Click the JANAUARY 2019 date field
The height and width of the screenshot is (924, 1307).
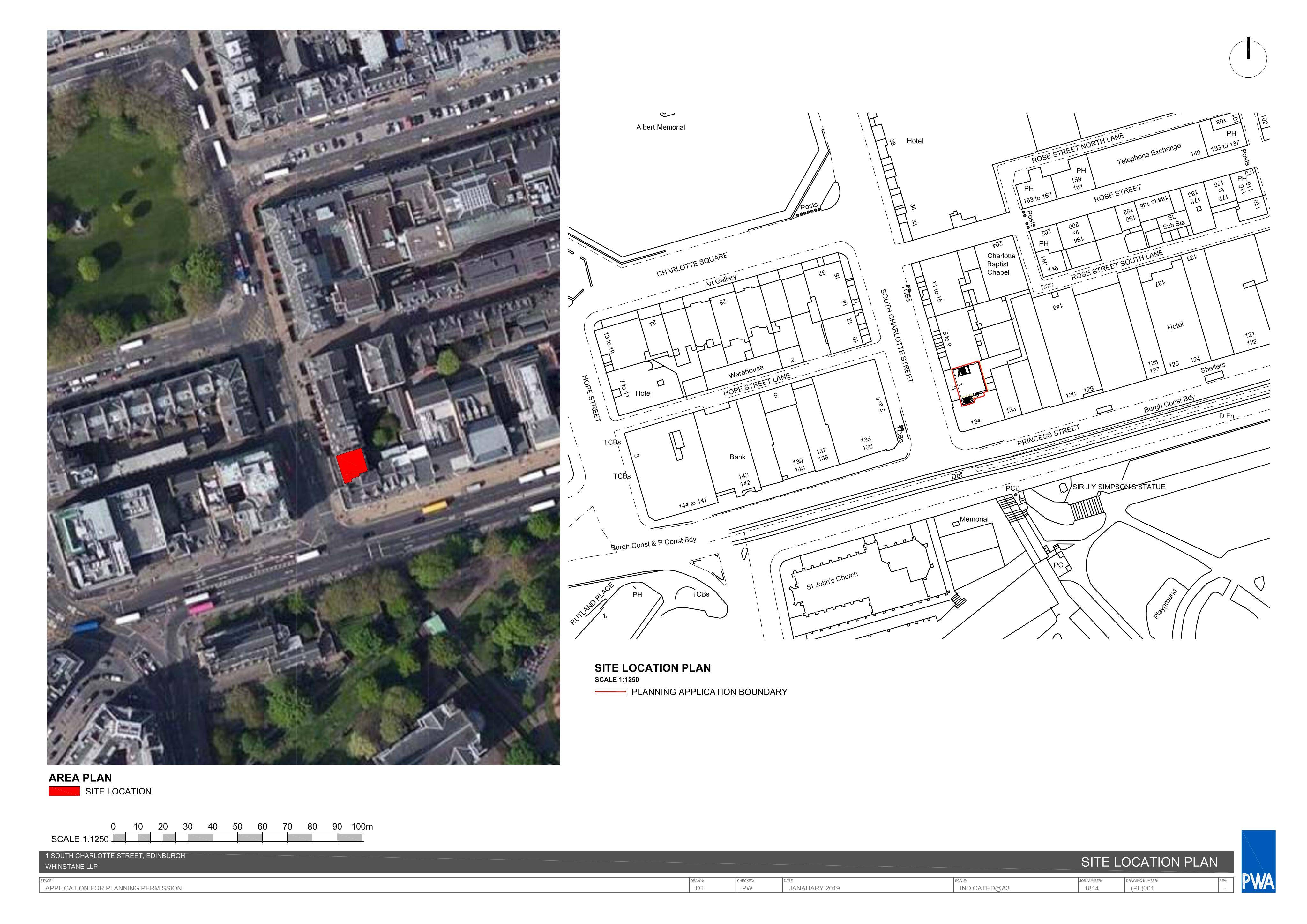(x=814, y=888)
